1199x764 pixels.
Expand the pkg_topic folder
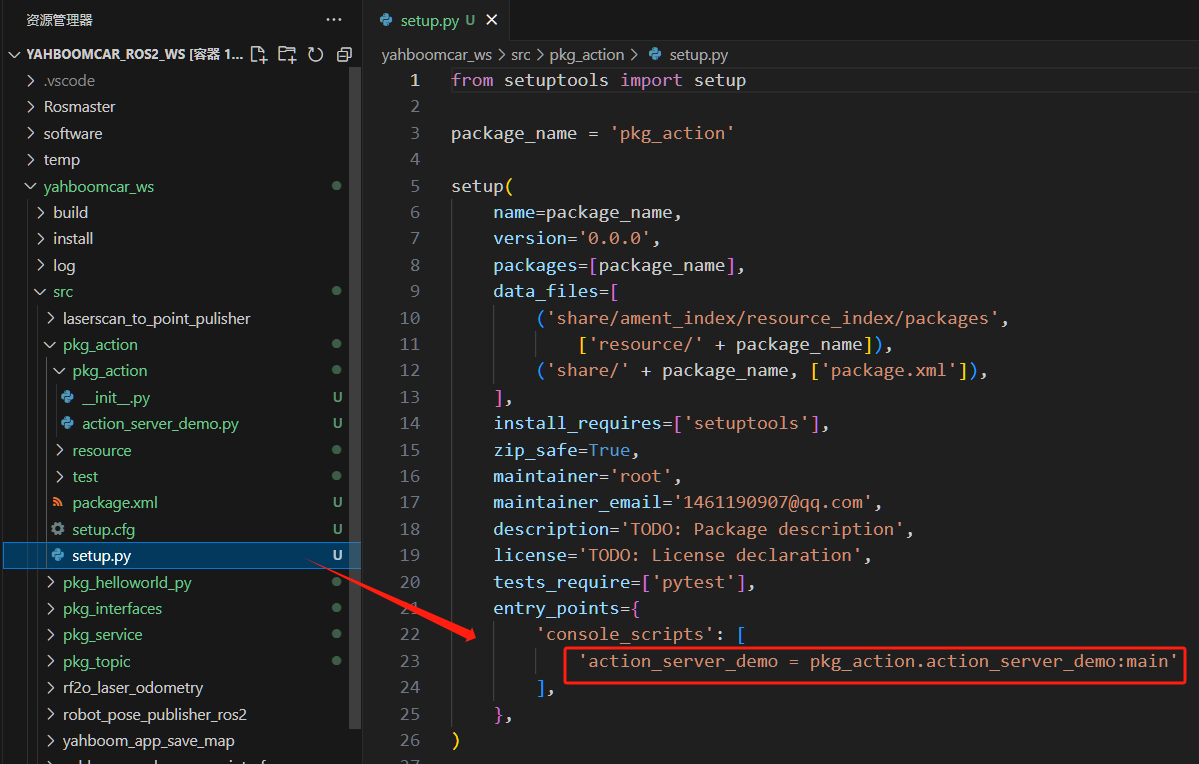(x=50, y=661)
